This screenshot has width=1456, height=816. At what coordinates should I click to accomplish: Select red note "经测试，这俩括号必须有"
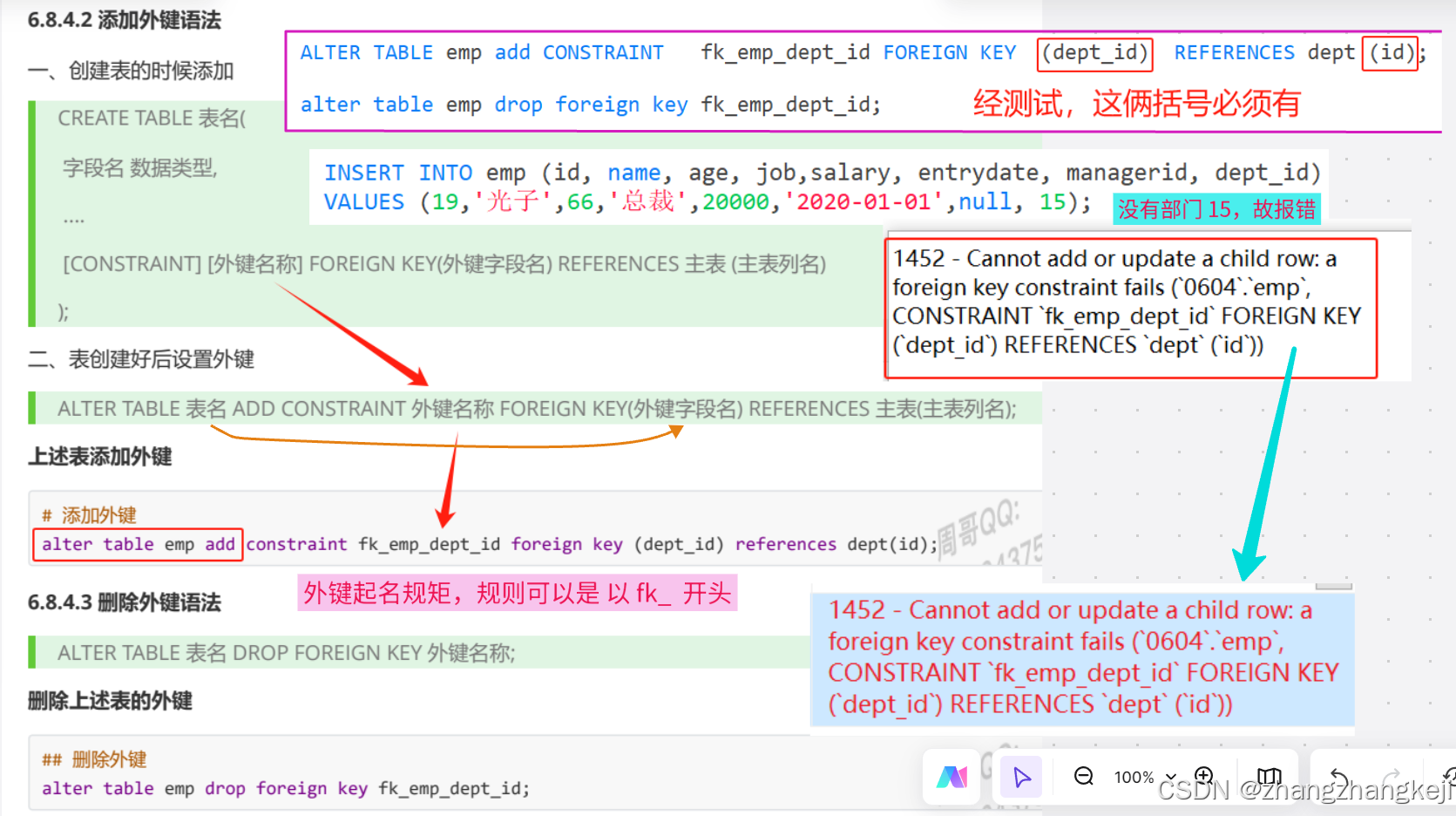[1136, 104]
